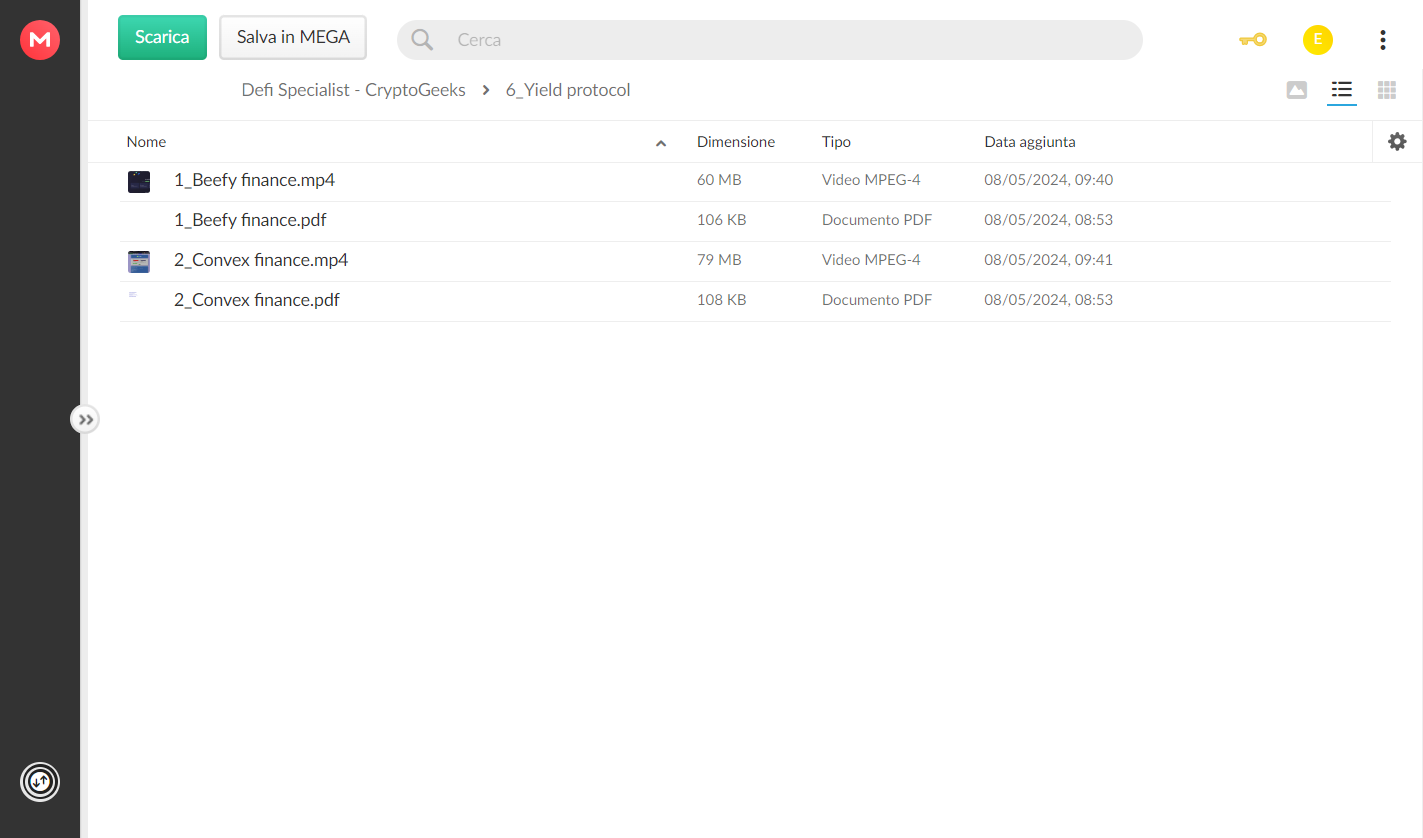Sort by Data aggiunta column header
1423x838 pixels.
point(1030,142)
